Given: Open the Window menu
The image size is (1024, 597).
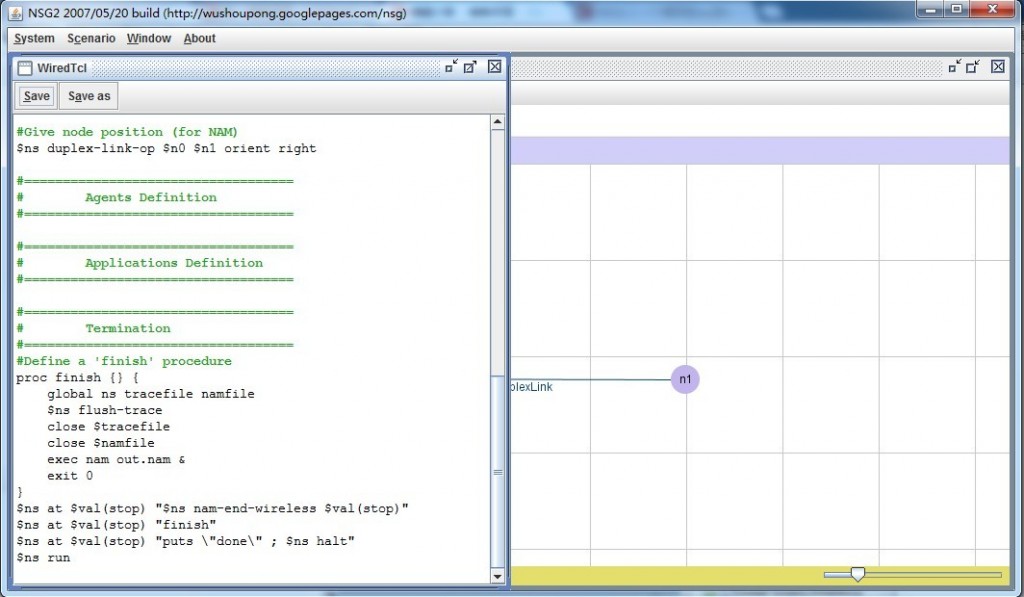Looking at the screenshot, I should 148,38.
